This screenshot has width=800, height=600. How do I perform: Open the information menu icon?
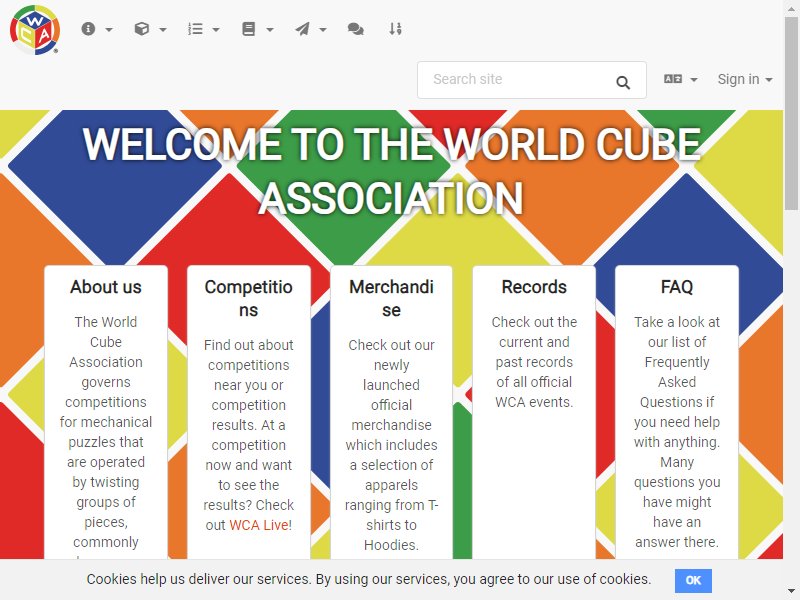click(88, 29)
